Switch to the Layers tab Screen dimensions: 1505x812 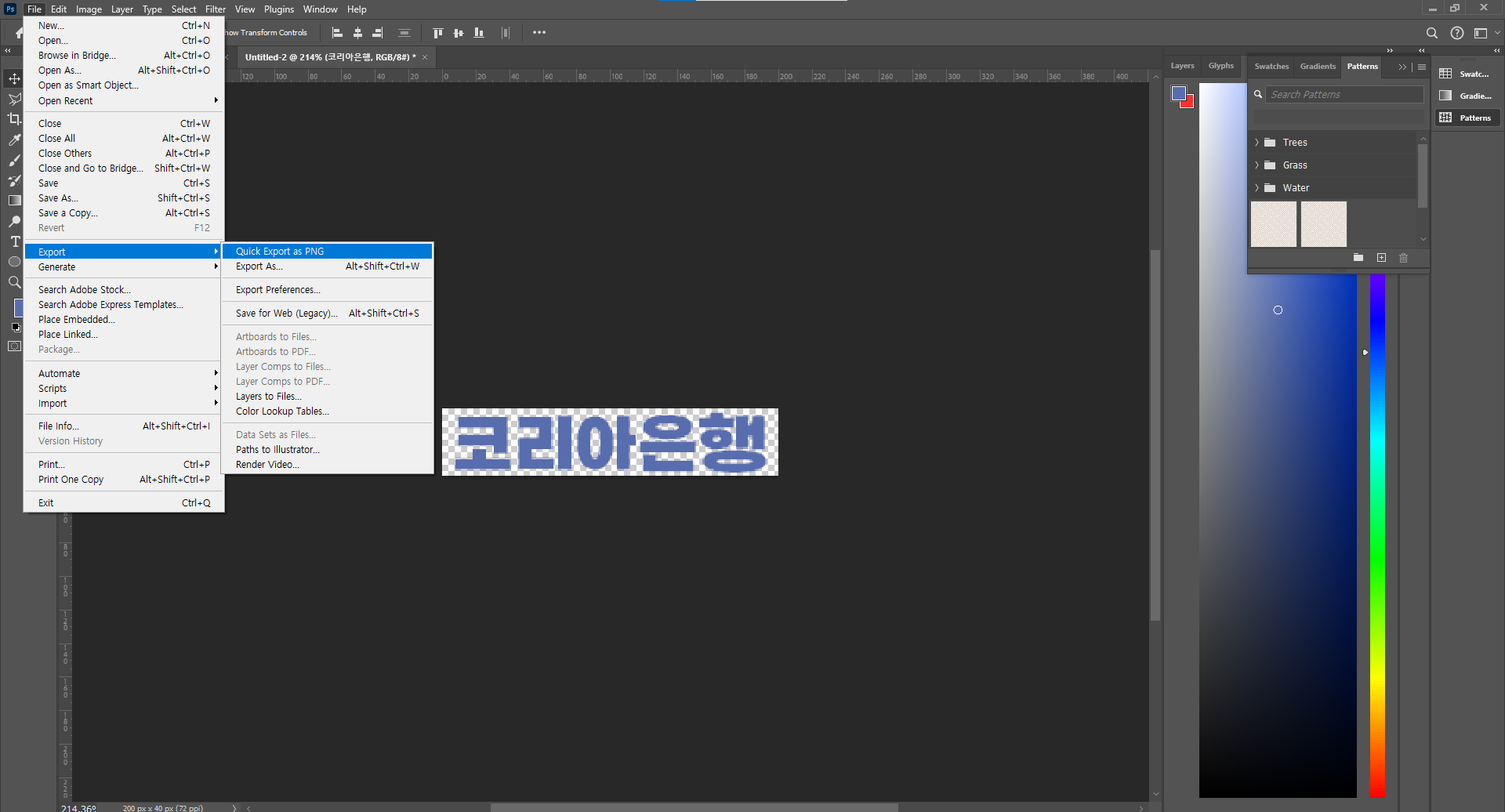click(1182, 66)
